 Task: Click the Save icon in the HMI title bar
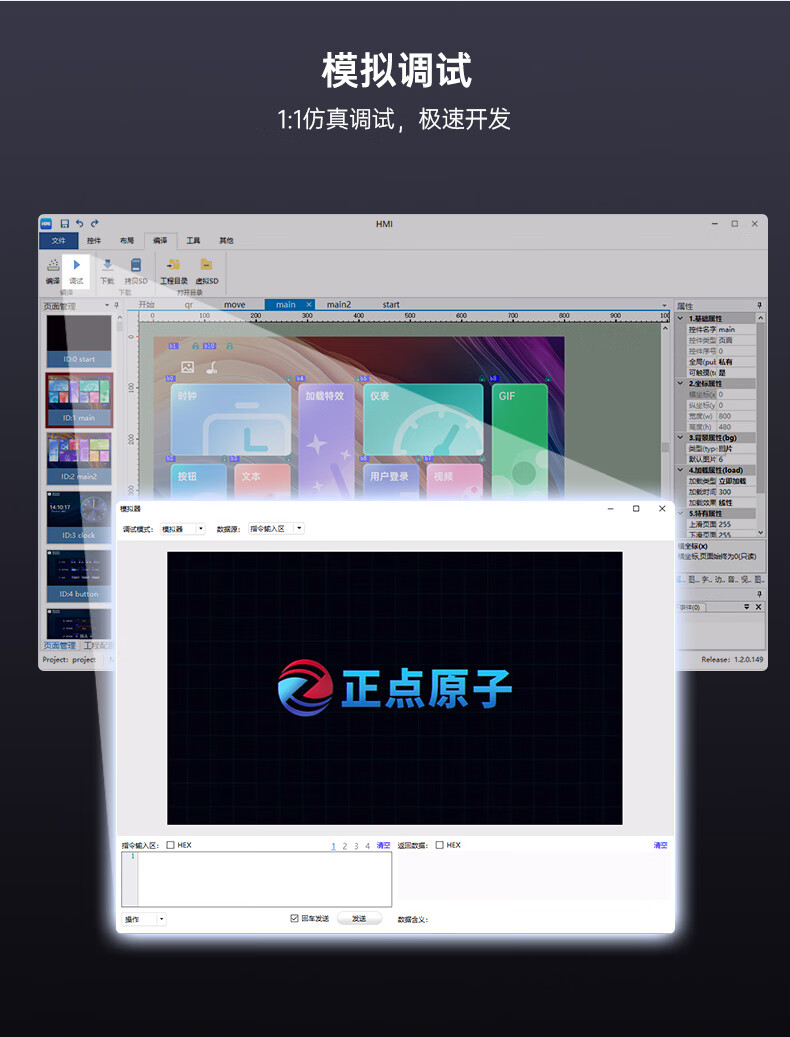(65, 224)
